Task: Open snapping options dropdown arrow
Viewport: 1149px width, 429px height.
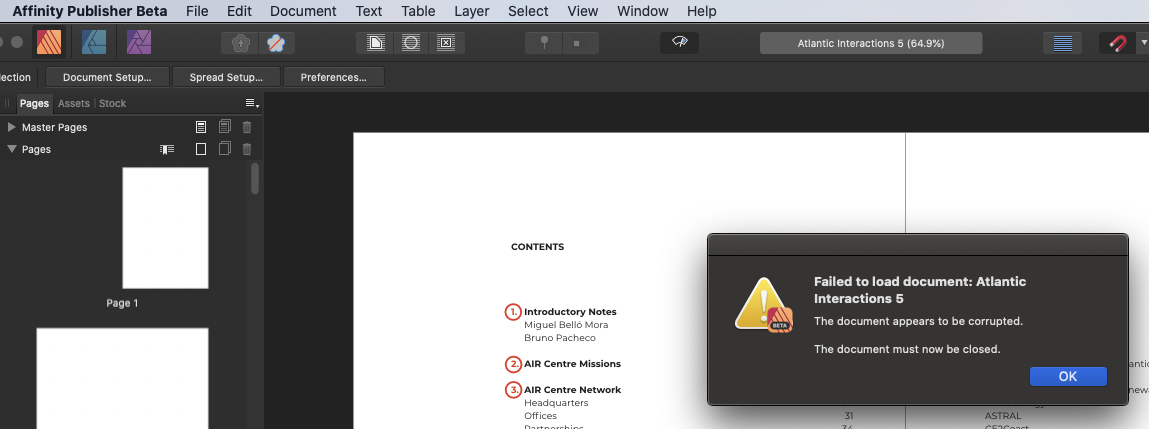Action: click(1142, 43)
